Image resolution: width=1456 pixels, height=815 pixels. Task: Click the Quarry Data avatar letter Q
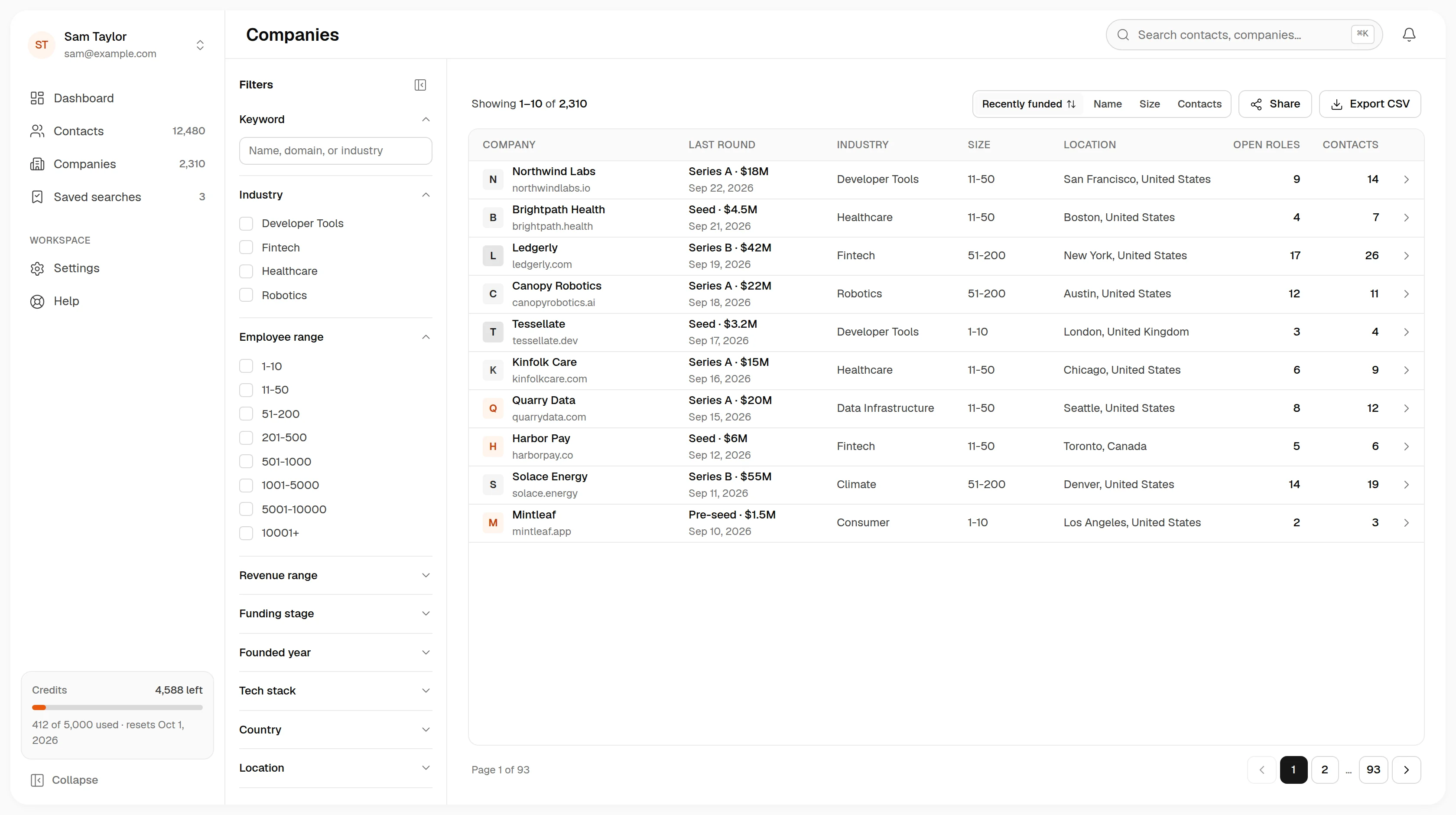tap(493, 408)
